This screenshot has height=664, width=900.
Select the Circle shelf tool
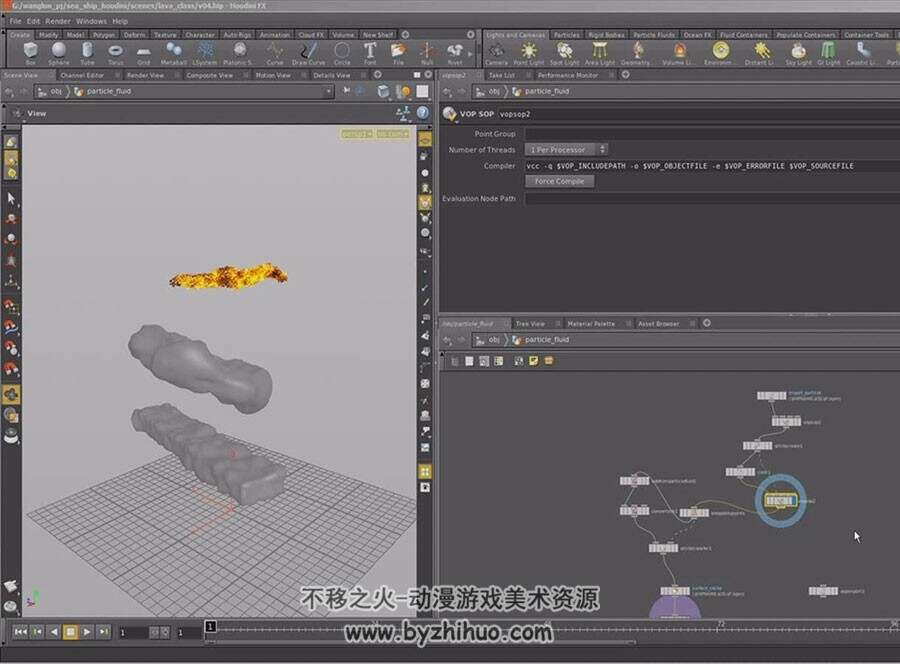pyautogui.click(x=342, y=53)
